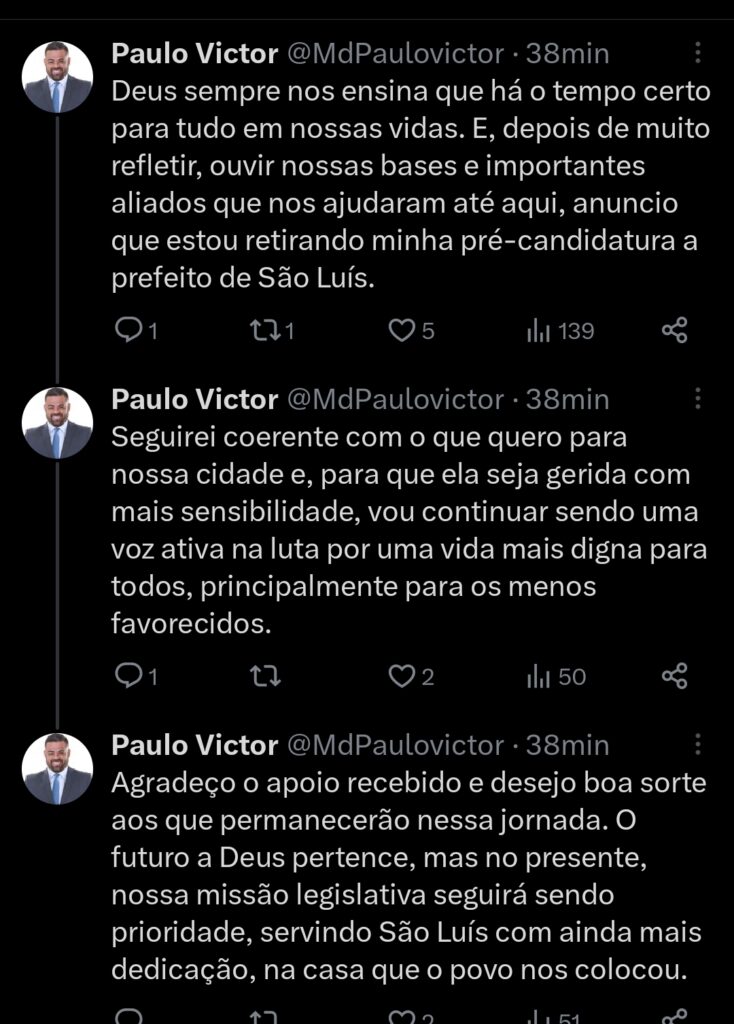734x1024 pixels.
Task: Reply to the second tweet about sensibilidade
Action: pyautogui.click(x=129, y=677)
